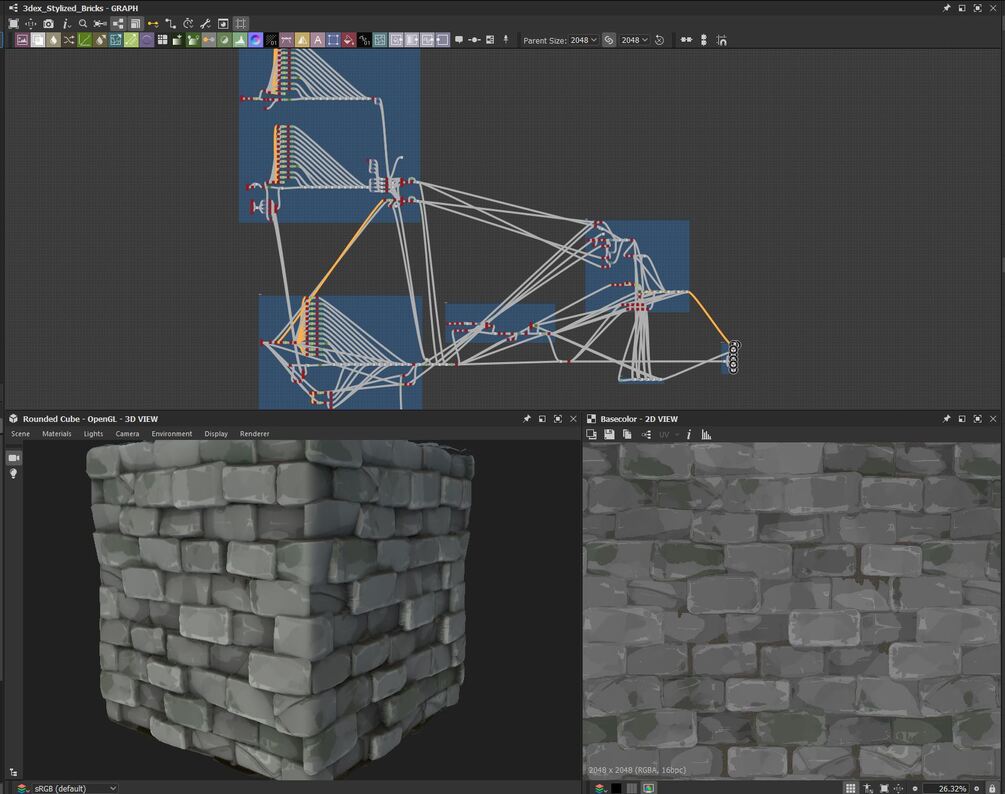Add a comment to the graph
The height and width of the screenshot is (794, 1005).
(459, 40)
